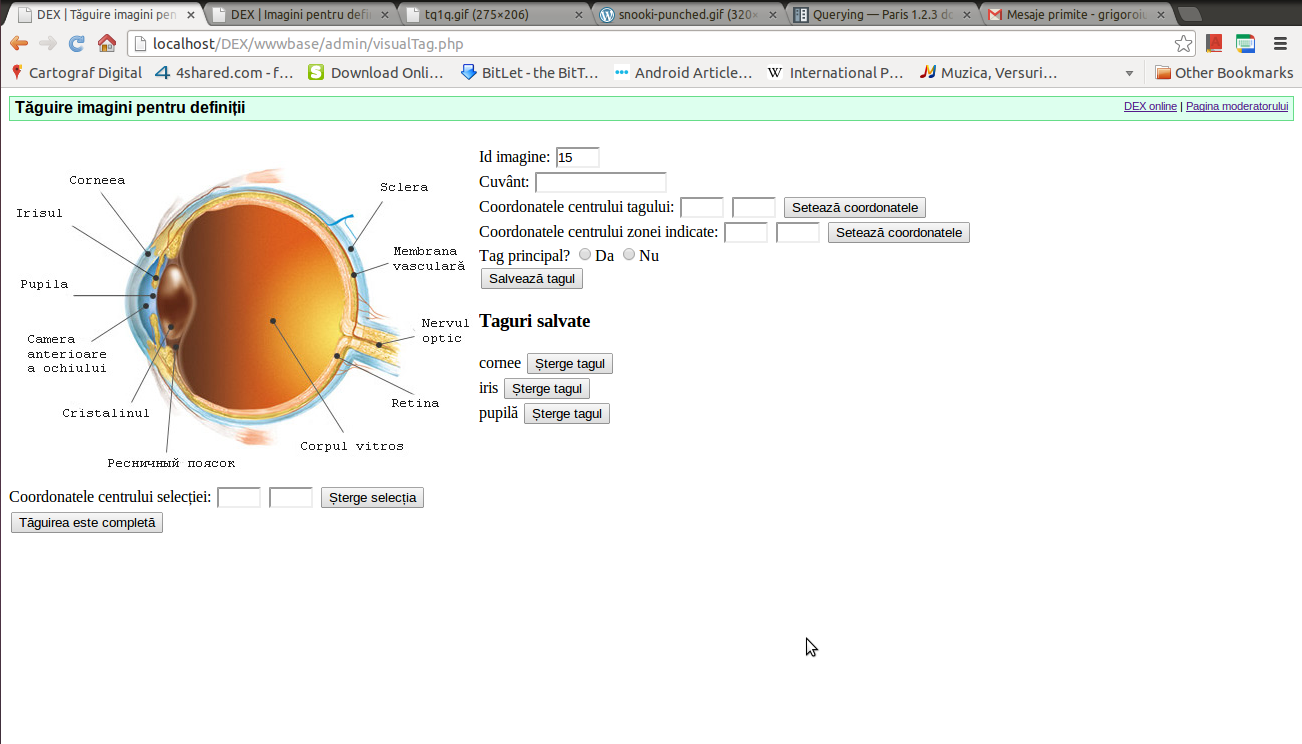This screenshot has height=744, width=1302.
Task: Reload the page with refresh icon
Action: (x=76, y=44)
